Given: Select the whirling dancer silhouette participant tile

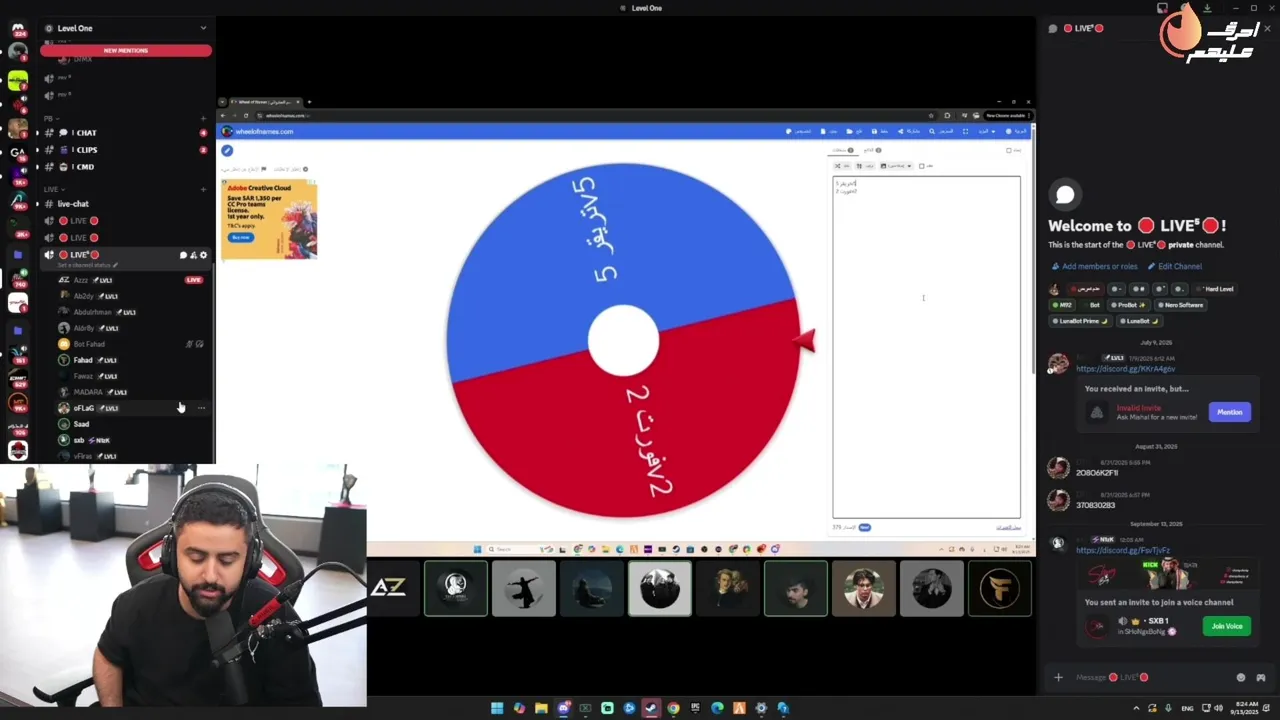Looking at the screenshot, I should [523, 588].
